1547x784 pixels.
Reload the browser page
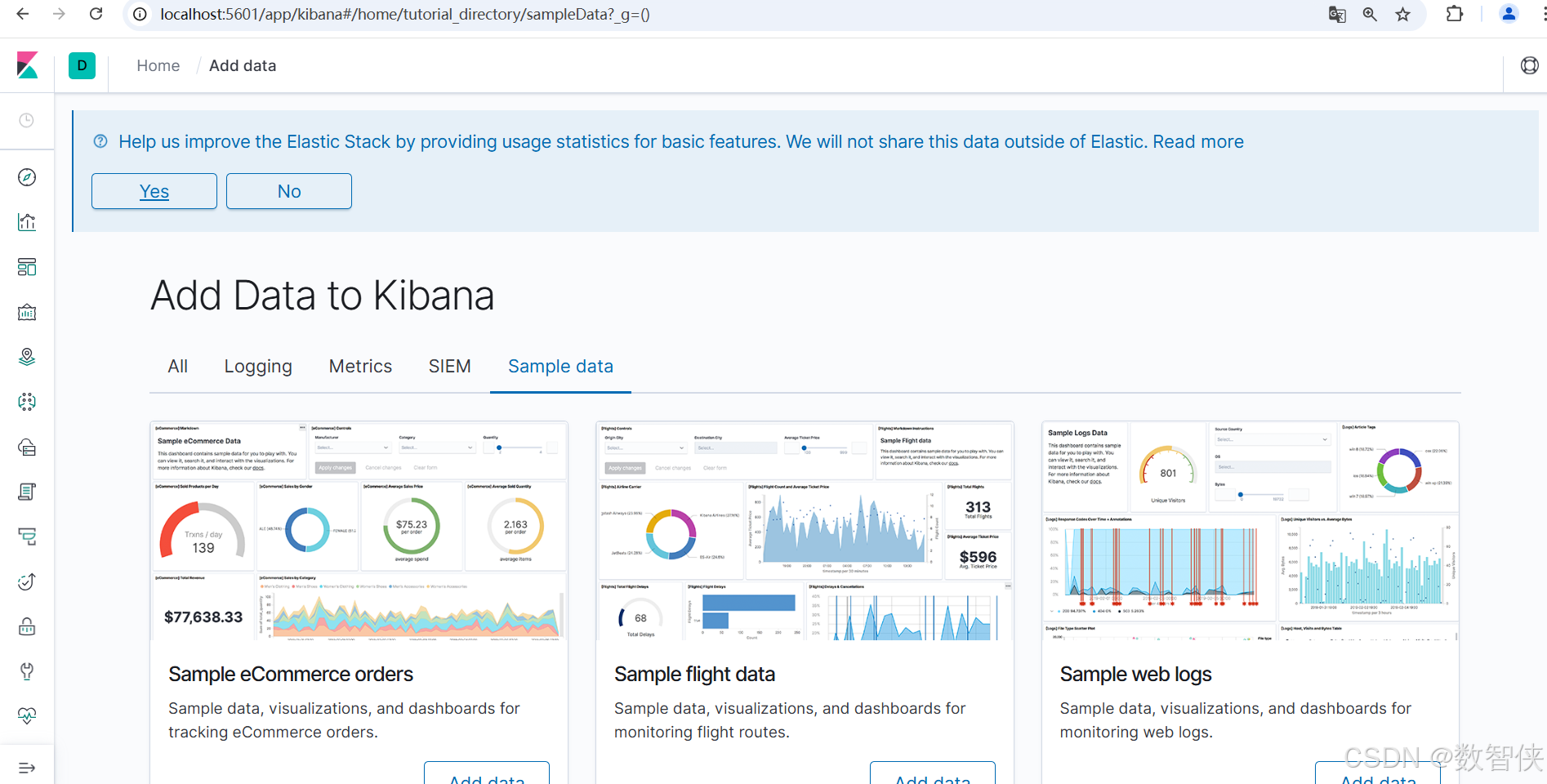96,14
